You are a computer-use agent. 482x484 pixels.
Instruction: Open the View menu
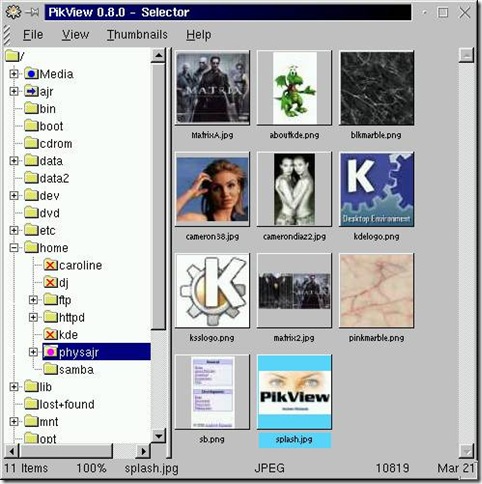coord(75,35)
